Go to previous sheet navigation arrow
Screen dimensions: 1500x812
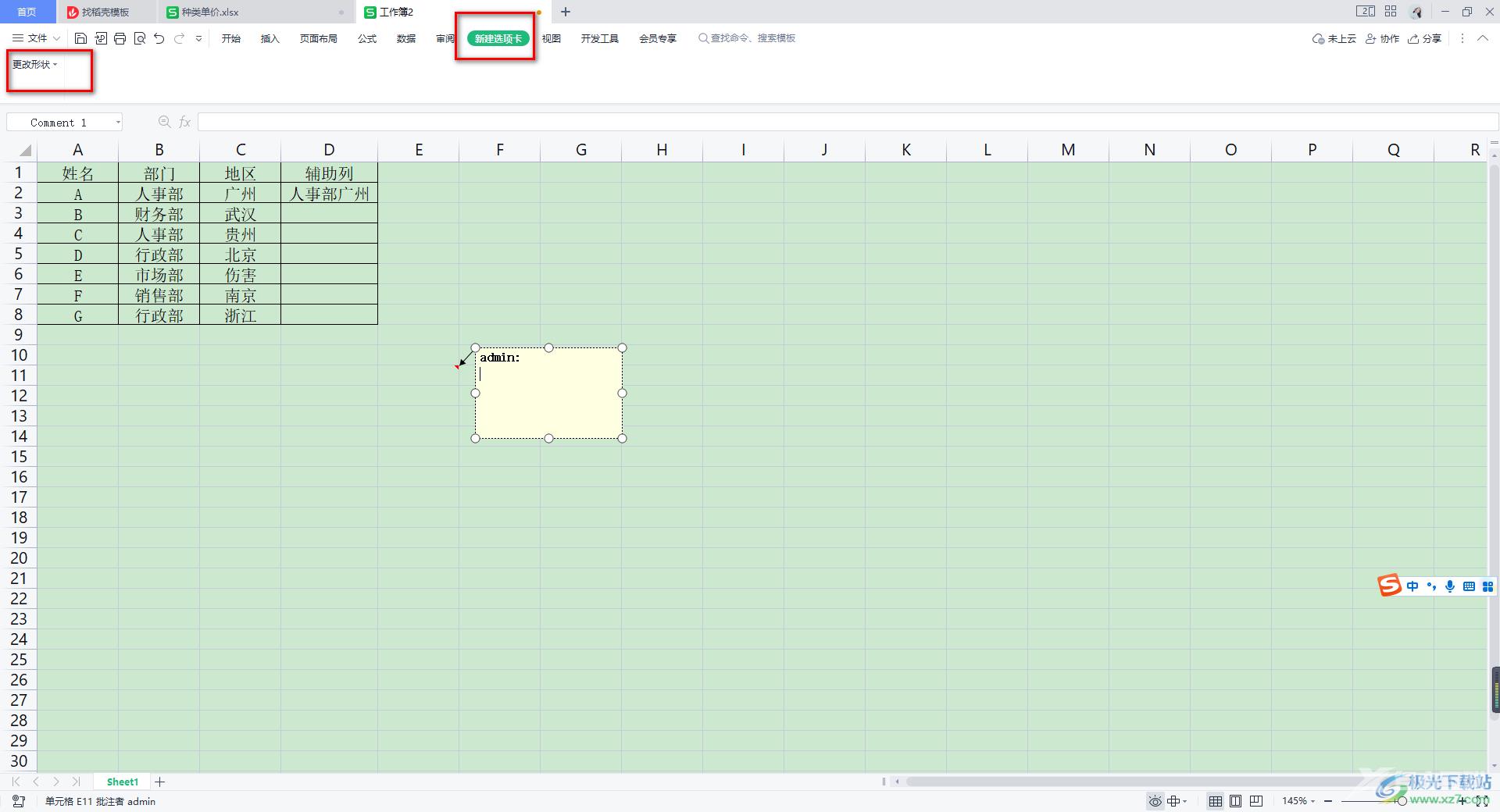click(x=36, y=782)
